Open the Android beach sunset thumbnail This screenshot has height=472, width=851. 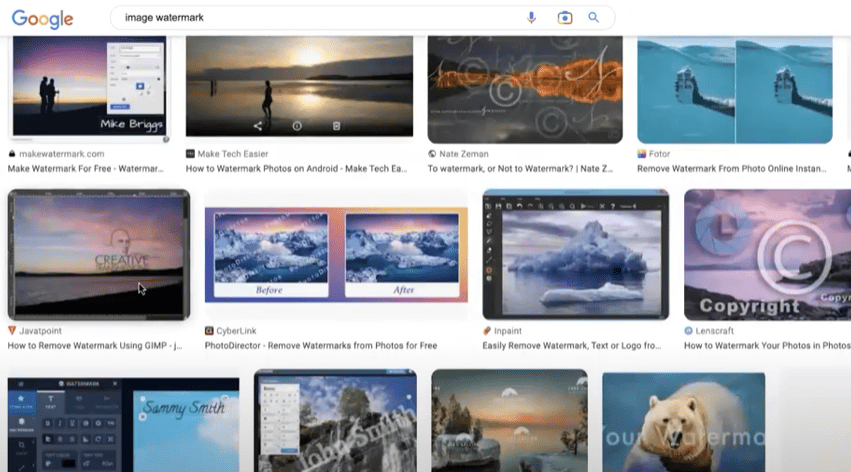299,86
